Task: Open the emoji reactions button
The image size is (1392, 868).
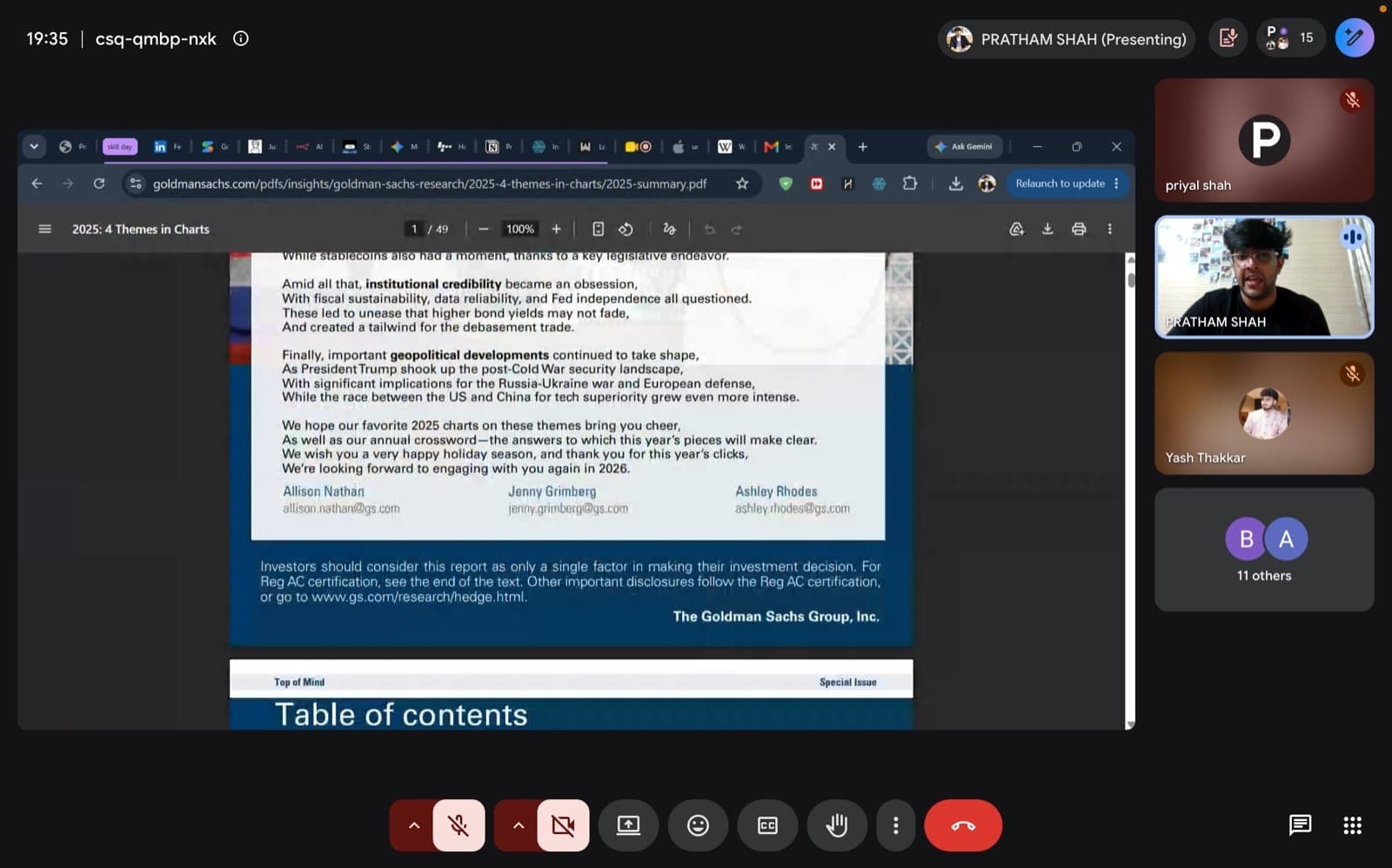Action: [x=698, y=825]
